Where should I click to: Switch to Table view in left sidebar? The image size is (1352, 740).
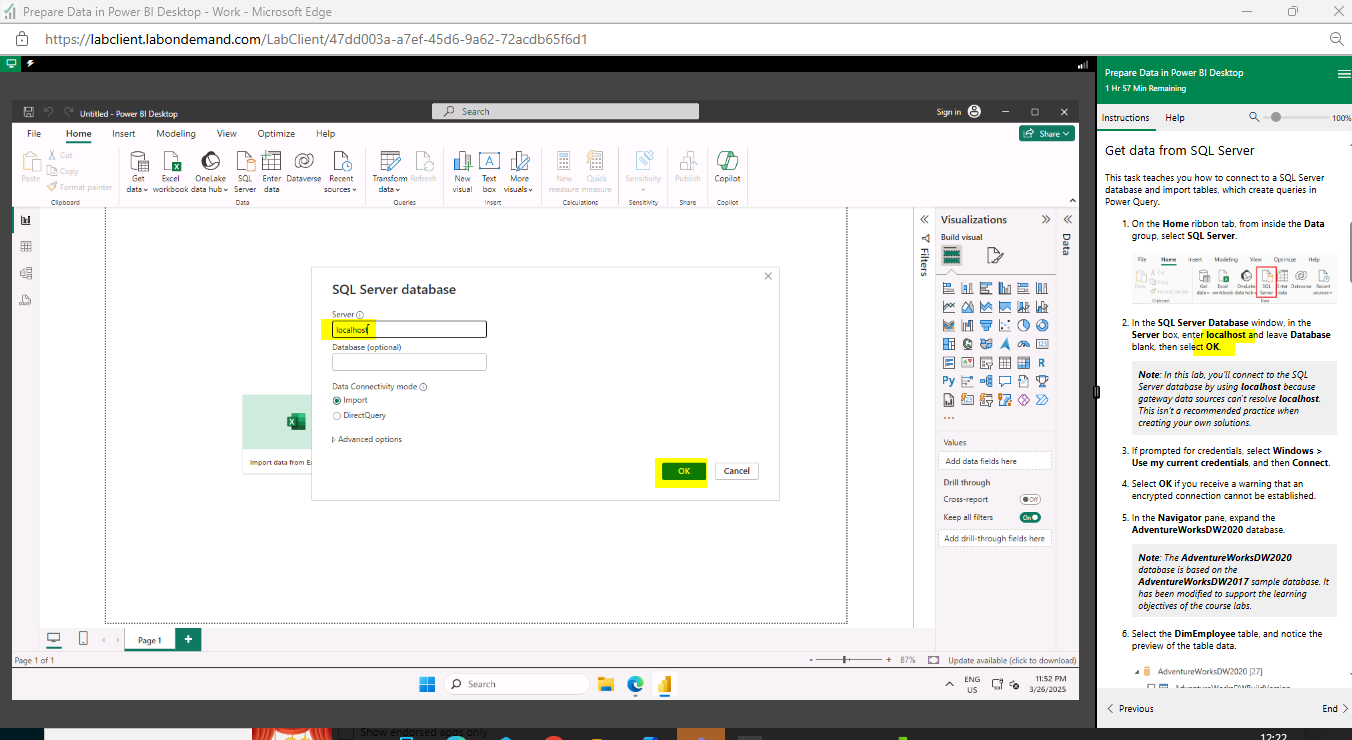pos(26,246)
